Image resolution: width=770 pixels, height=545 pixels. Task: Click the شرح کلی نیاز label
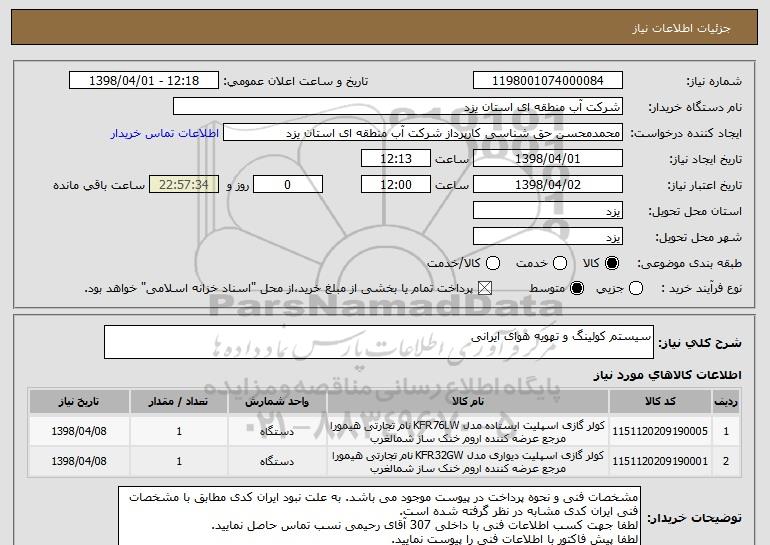click(700, 343)
